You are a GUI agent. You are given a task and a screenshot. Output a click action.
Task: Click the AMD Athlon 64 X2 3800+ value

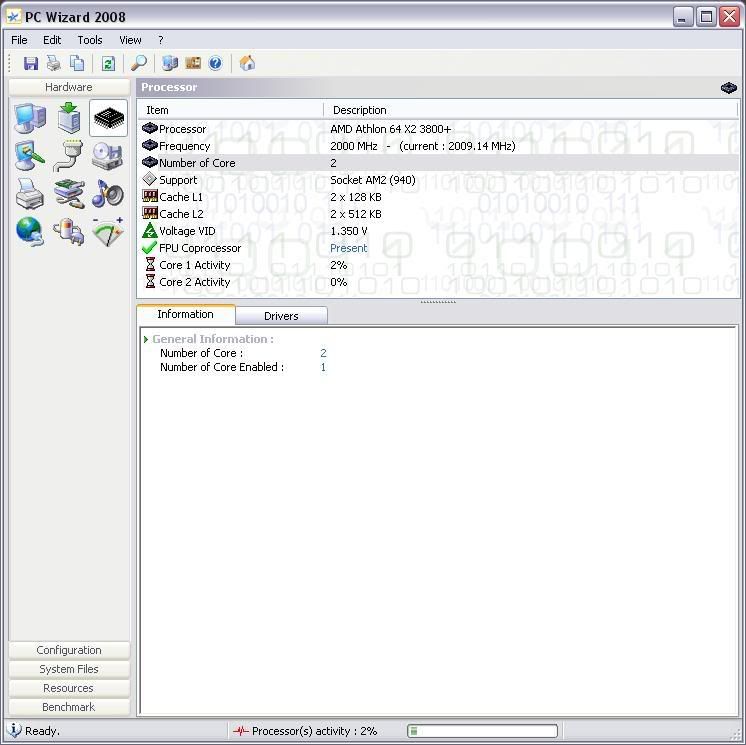pyautogui.click(x=391, y=129)
